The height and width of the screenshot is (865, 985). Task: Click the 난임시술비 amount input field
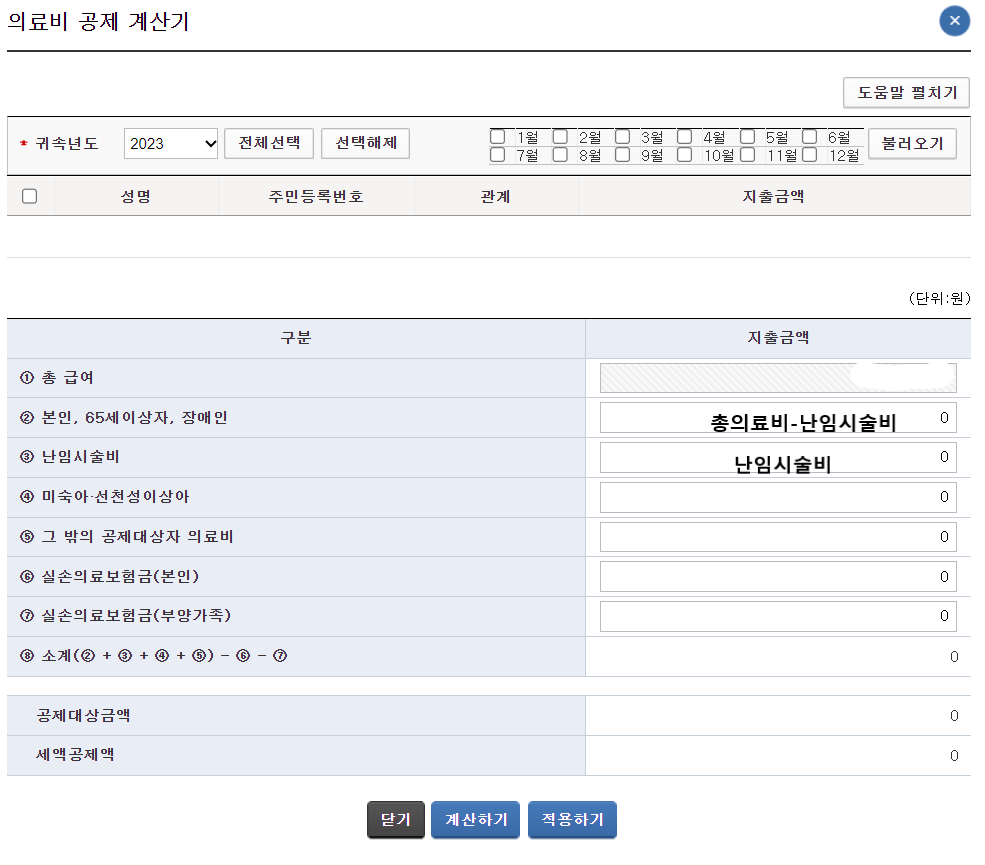tap(778, 457)
